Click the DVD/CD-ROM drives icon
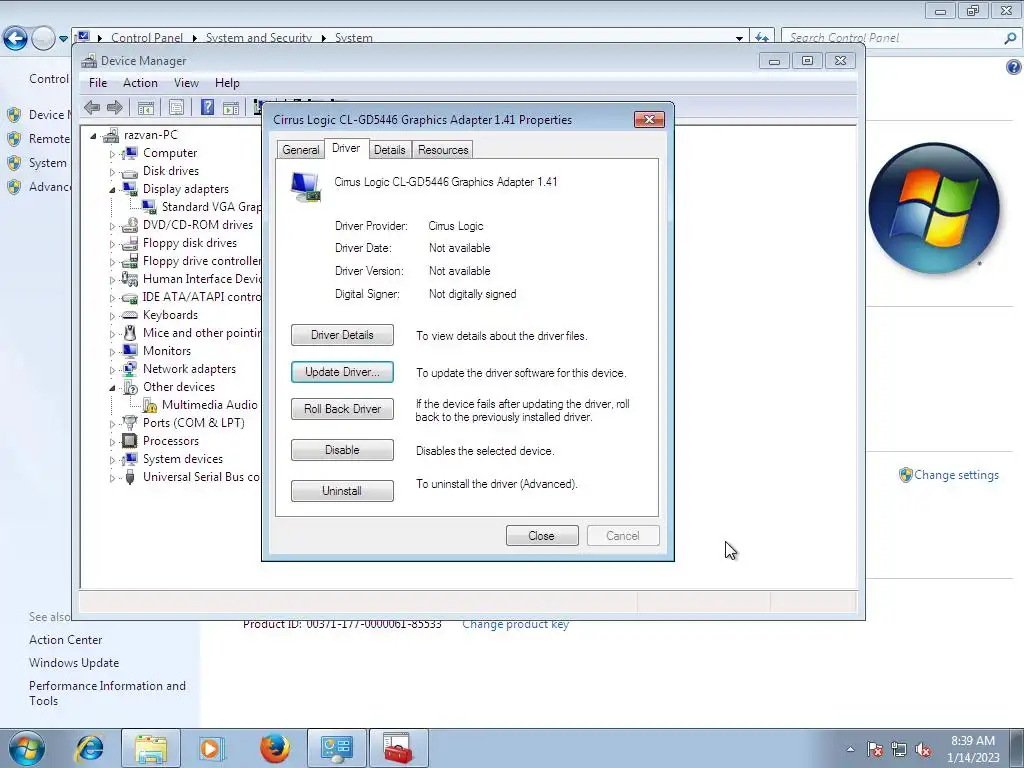1024x768 pixels. tap(130, 225)
